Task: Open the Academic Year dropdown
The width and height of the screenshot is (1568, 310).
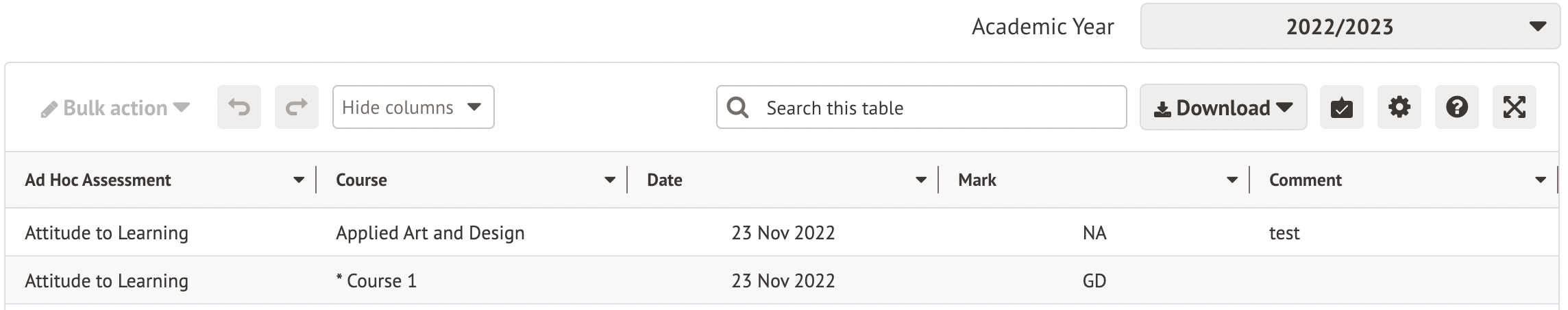Action: [1349, 27]
